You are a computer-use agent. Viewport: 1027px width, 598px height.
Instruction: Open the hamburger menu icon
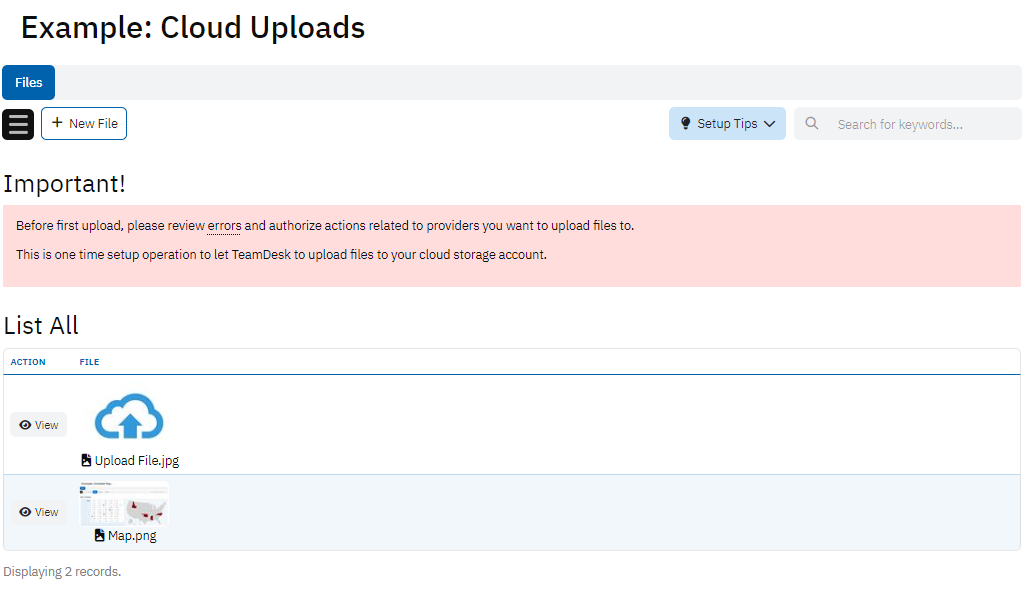[18, 124]
